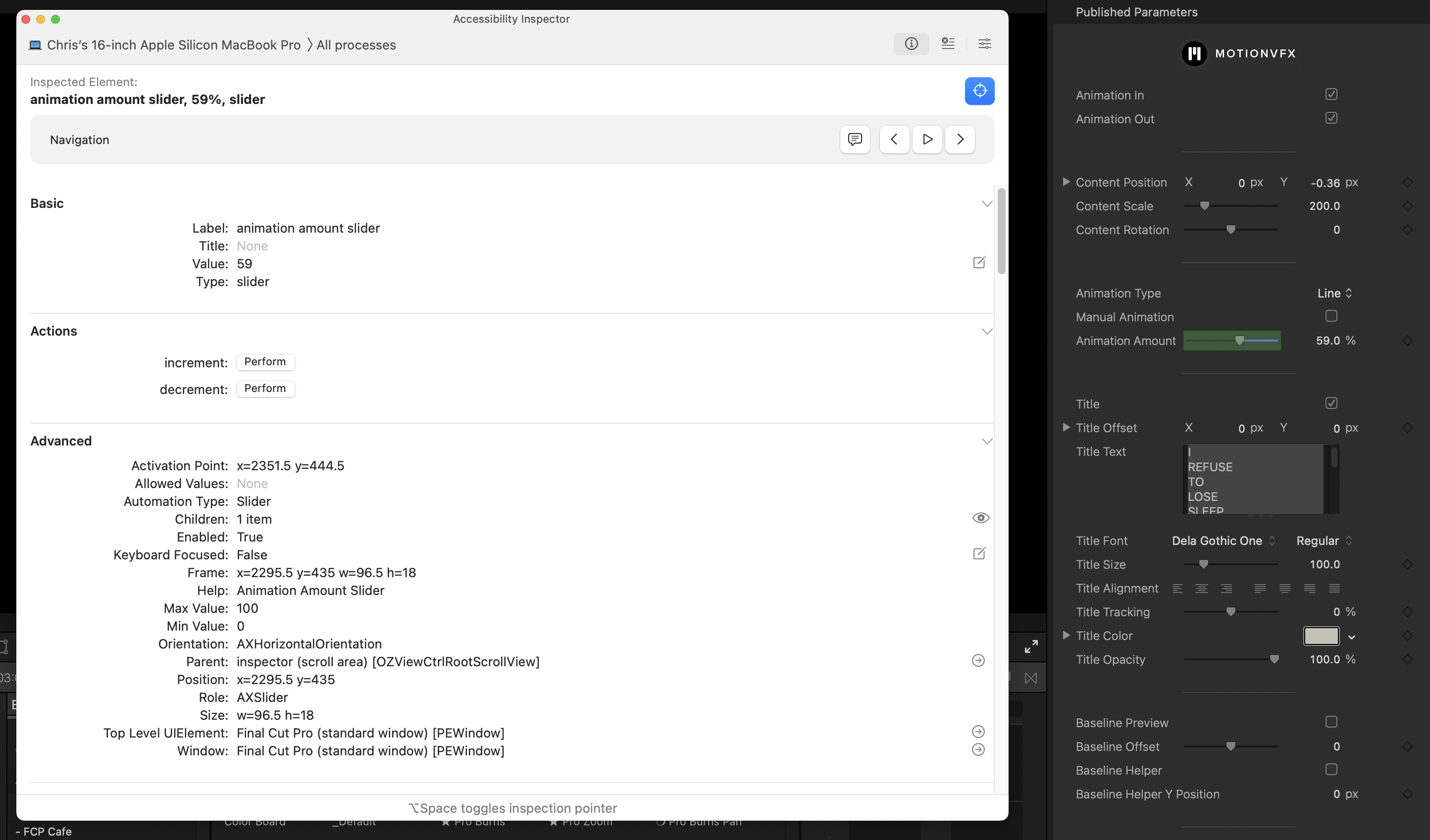This screenshot has height=840, width=1430.
Task: Collapse the Basic section chevron
Action: [987, 203]
